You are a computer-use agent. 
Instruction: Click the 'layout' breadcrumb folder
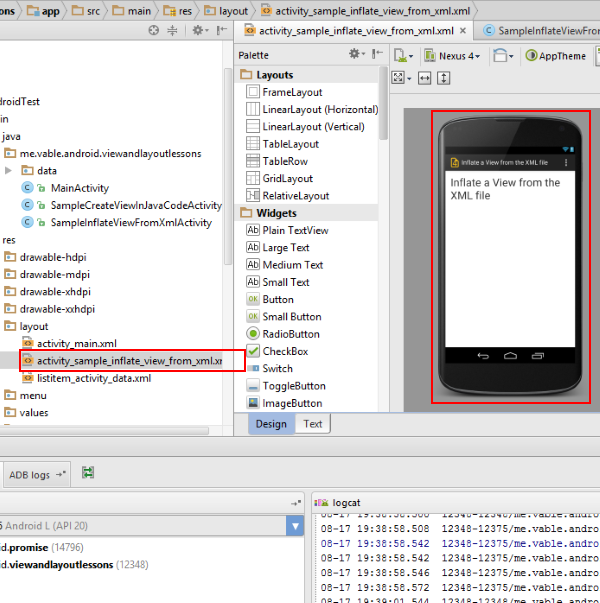click(226, 11)
